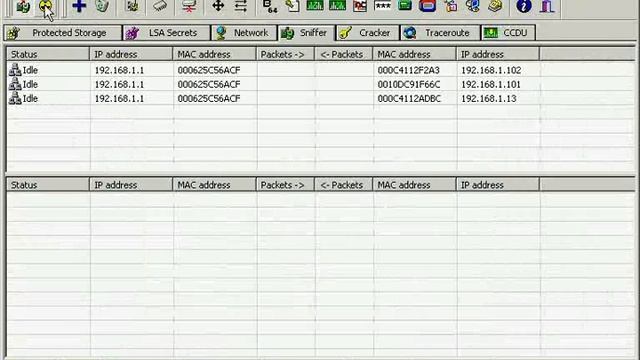The height and width of the screenshot is (360, 640).
Task: Click IP address 192.168.1.13 cell
Action: tap(489, 98)
